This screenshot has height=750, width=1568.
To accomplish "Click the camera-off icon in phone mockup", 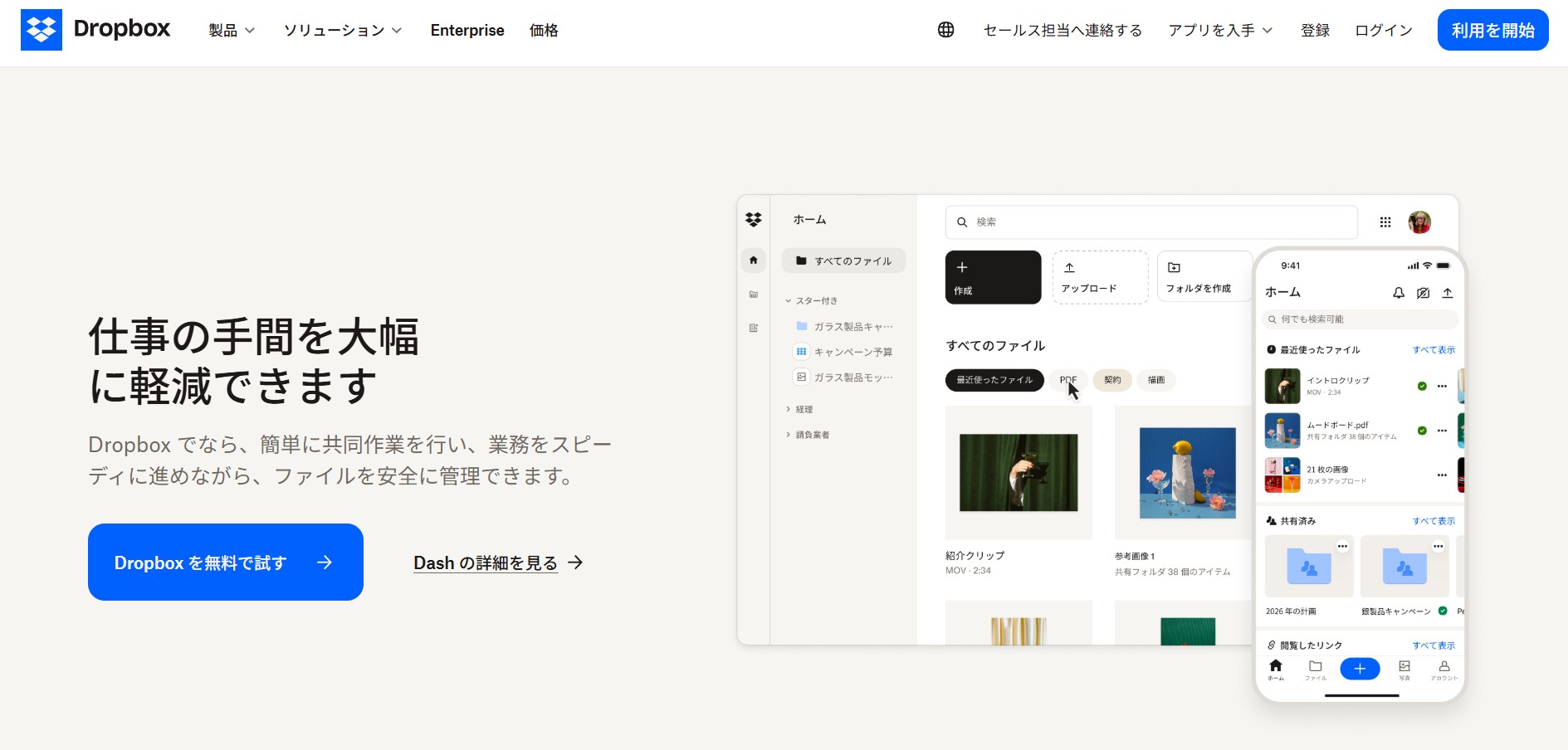I will tap(1423, 293).
